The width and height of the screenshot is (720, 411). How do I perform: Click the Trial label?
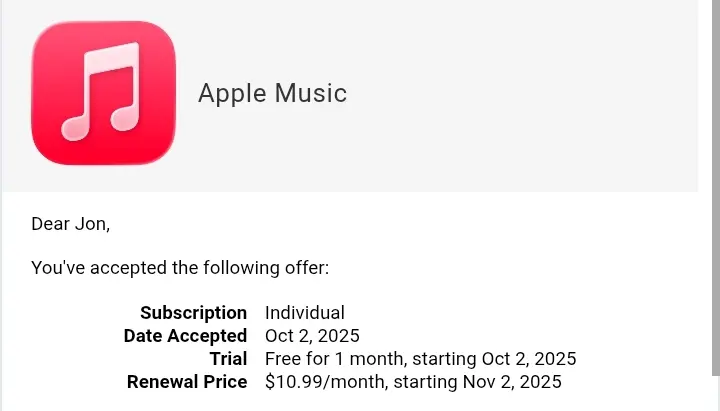[x=228, y=359]
